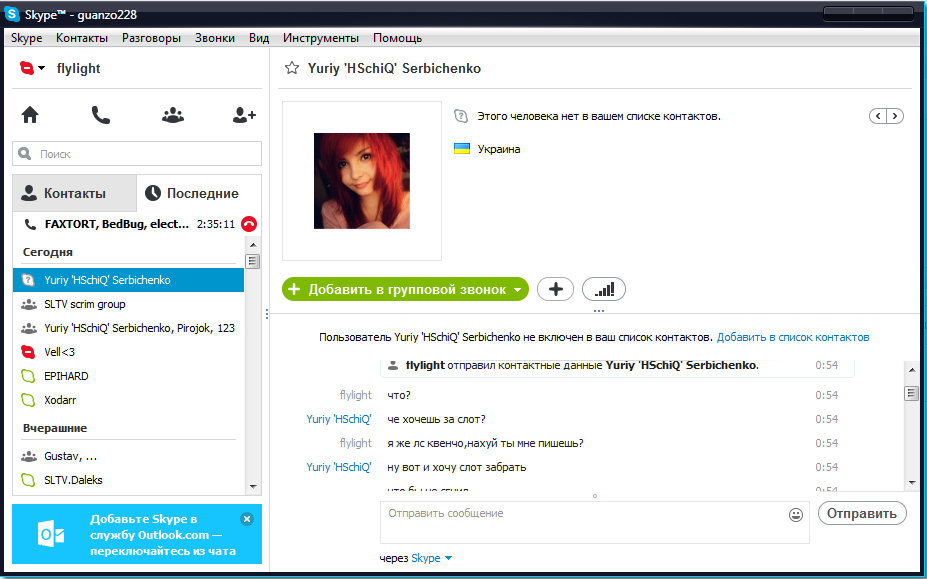Open the Разговоры menu

tap(151, 38)
